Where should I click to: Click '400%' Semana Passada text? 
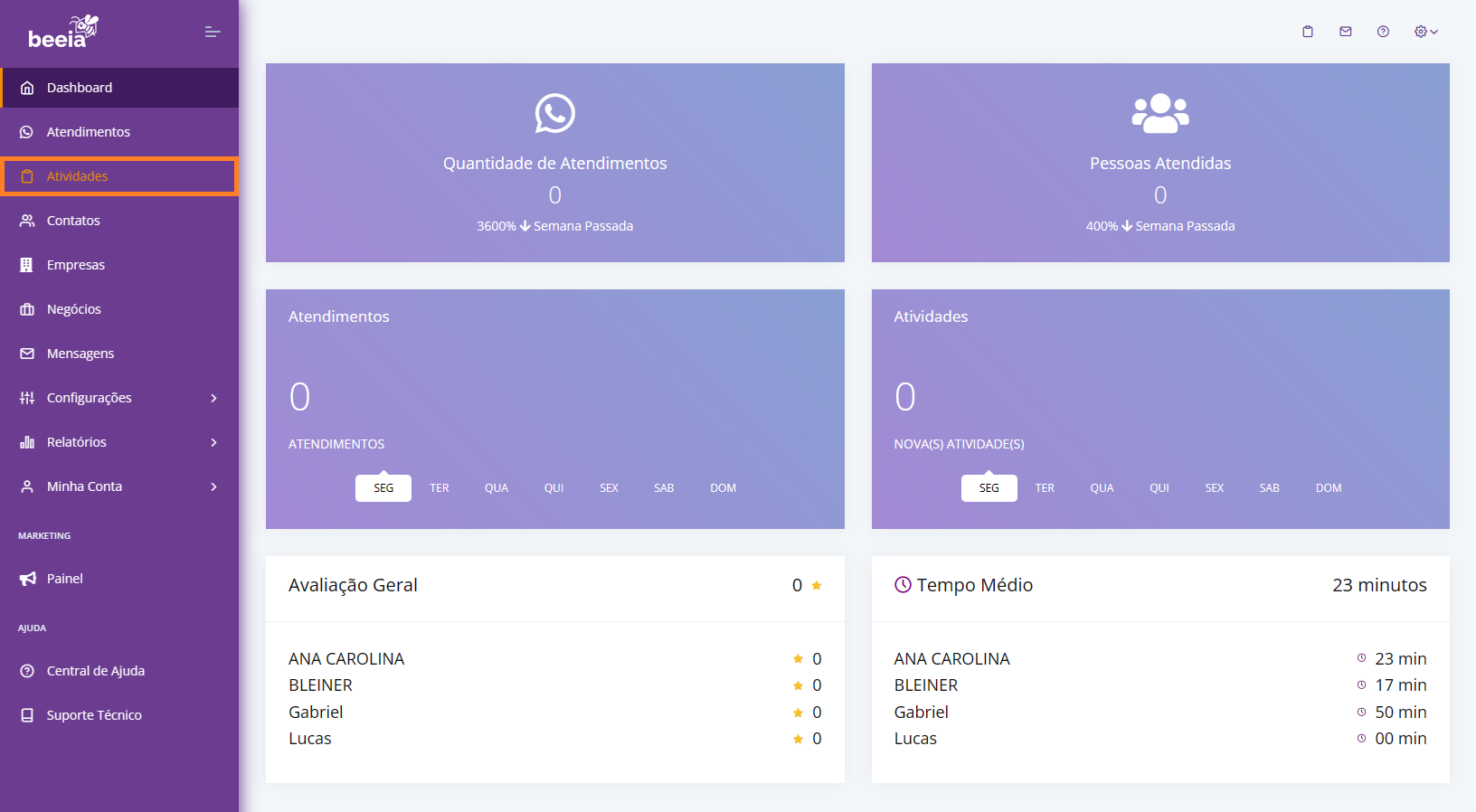pyautogui.click(x=1160, y=226)
